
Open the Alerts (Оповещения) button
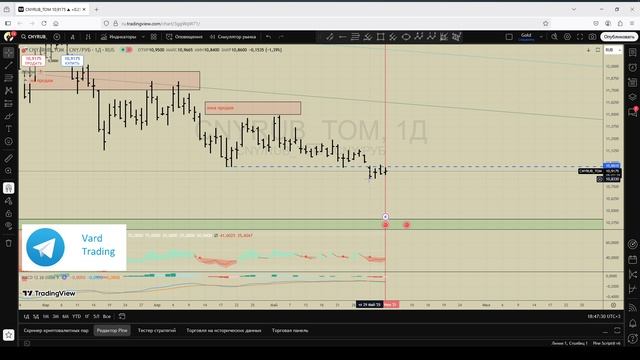(184, 37)
